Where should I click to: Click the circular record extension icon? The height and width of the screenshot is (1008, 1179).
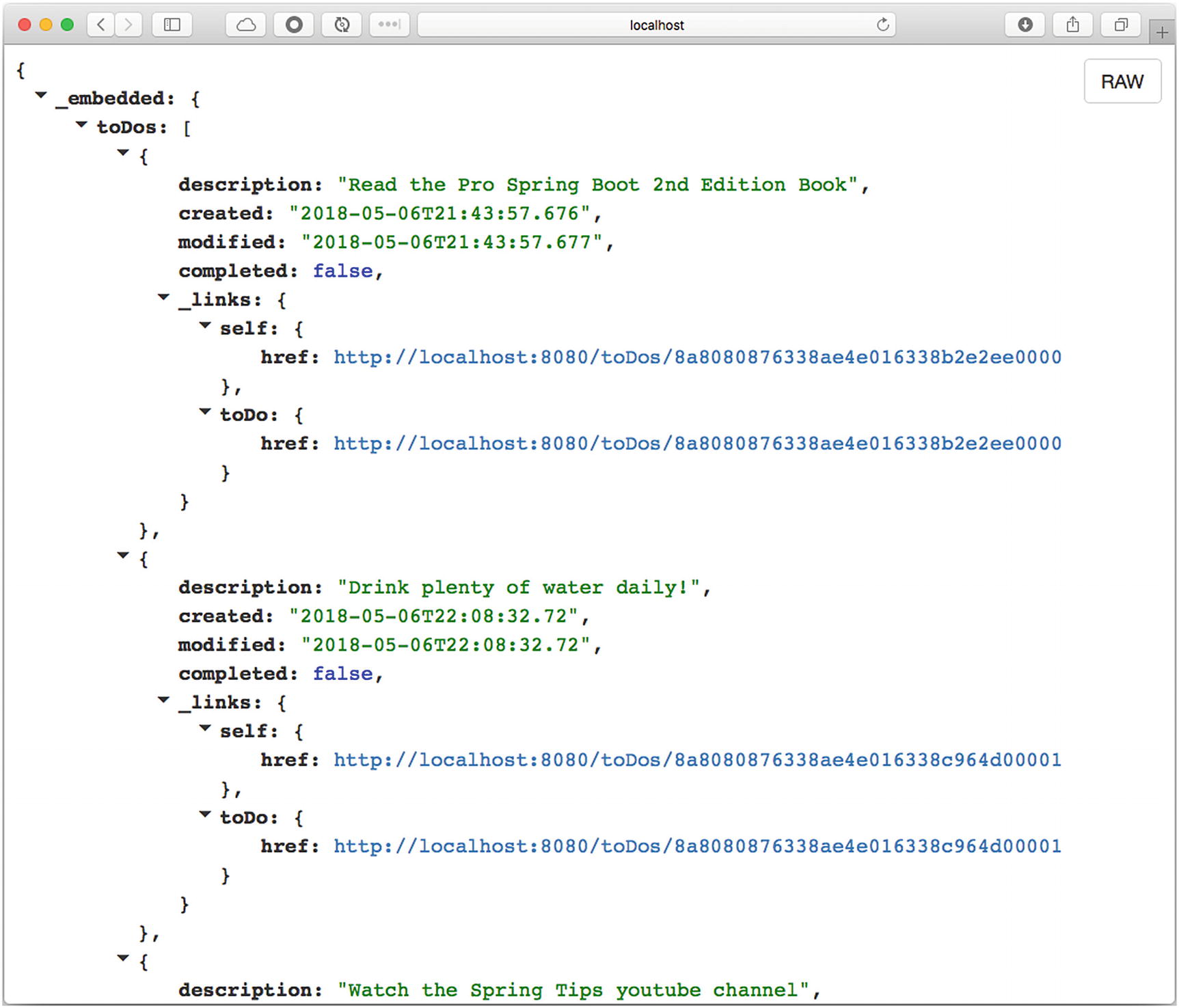(x=294, y=25)
